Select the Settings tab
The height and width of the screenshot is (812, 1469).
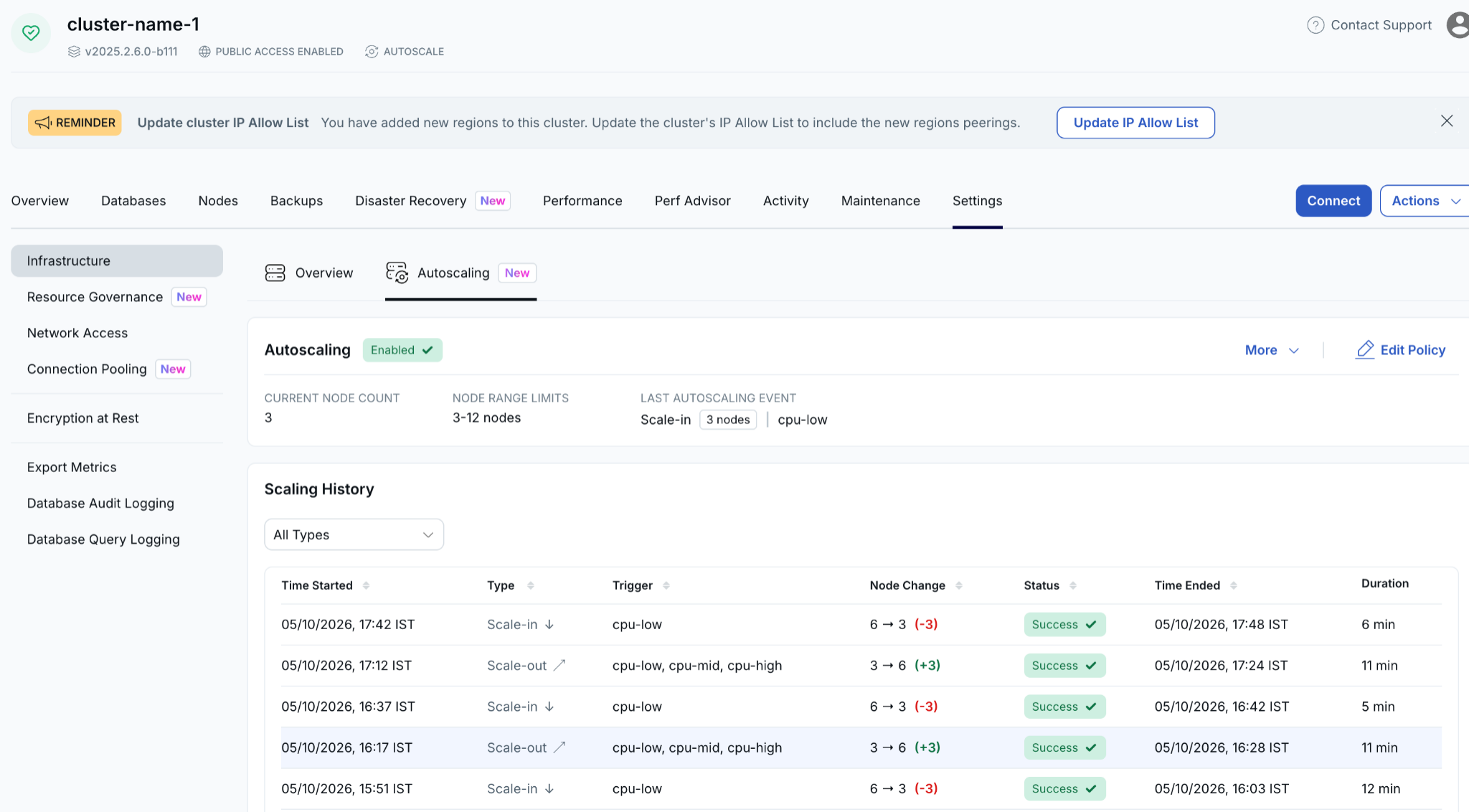coord(978,201)
